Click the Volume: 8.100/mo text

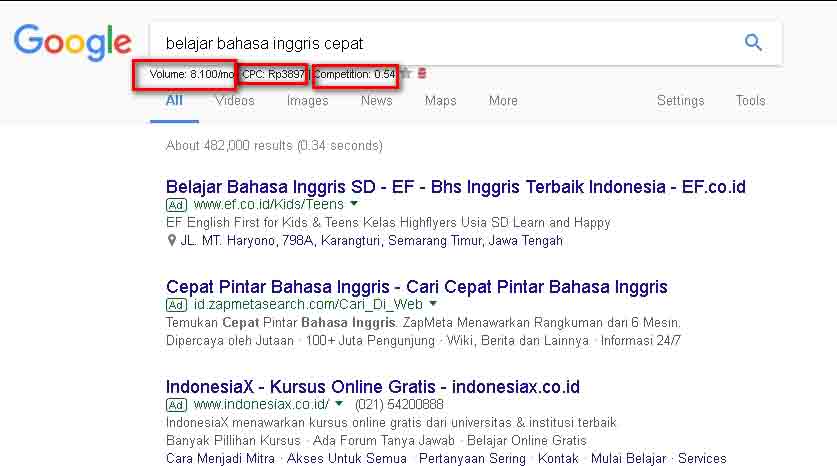pyautogui.click(x=192, y=74)
